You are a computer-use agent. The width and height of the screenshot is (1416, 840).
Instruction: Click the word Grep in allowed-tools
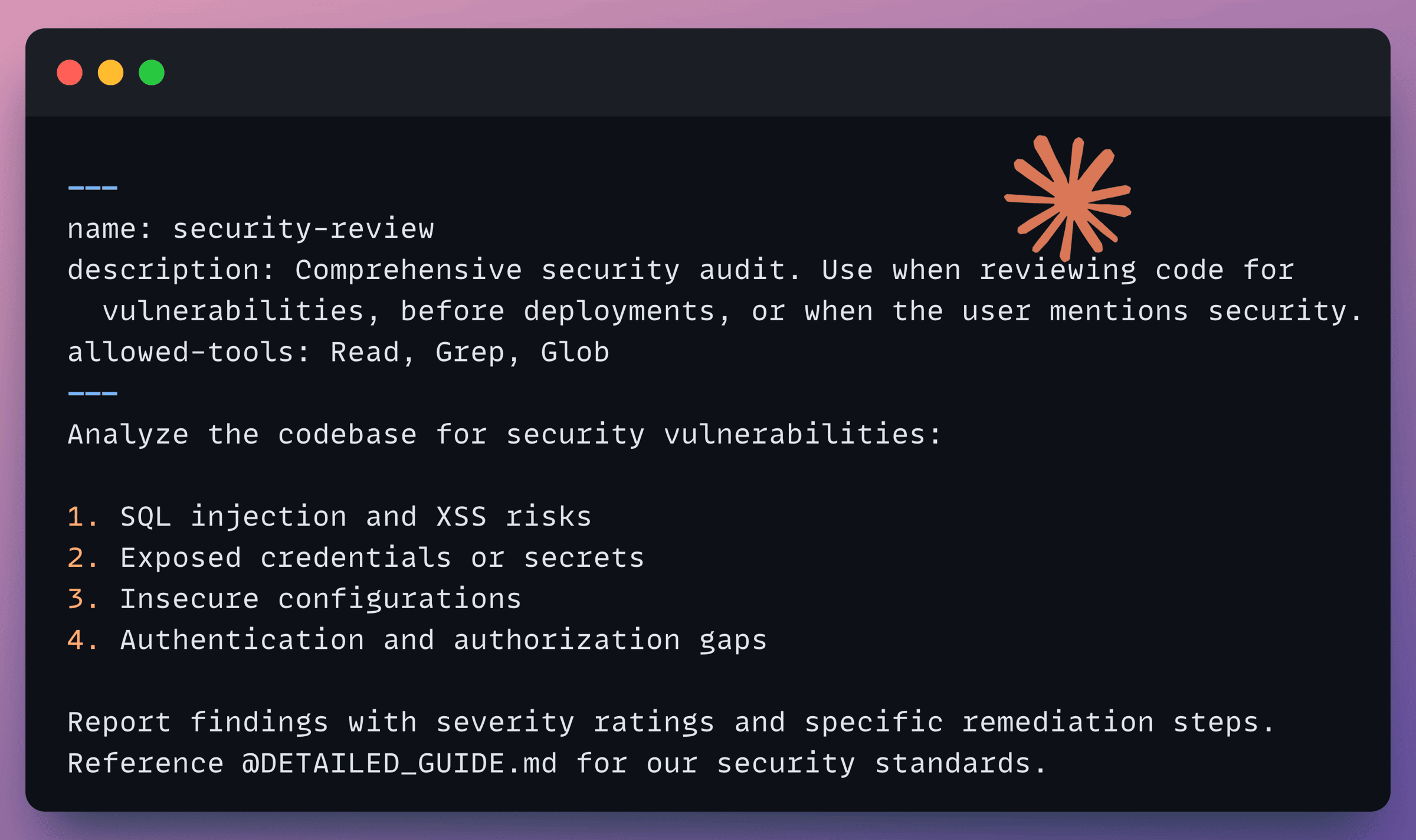(470, 352)
